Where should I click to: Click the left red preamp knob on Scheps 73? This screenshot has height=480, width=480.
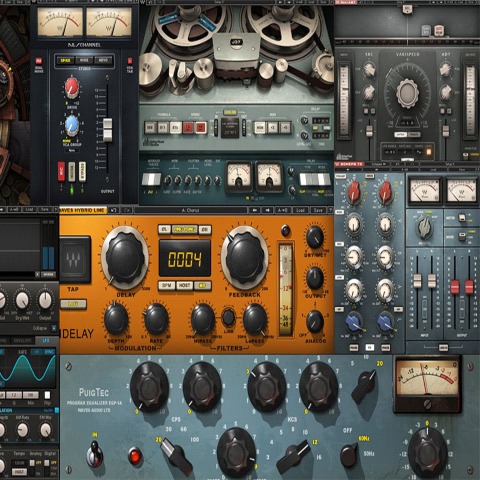point(354,192)
